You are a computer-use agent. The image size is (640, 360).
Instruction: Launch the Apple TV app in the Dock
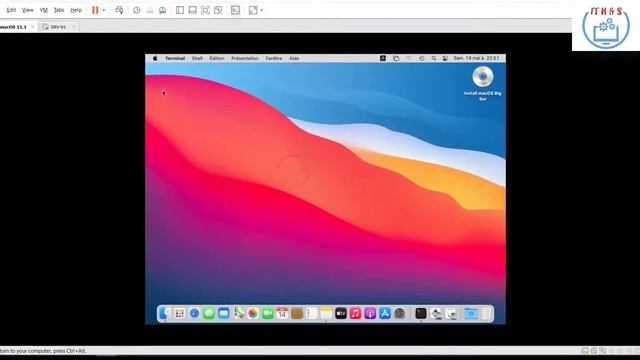(341, 313)
